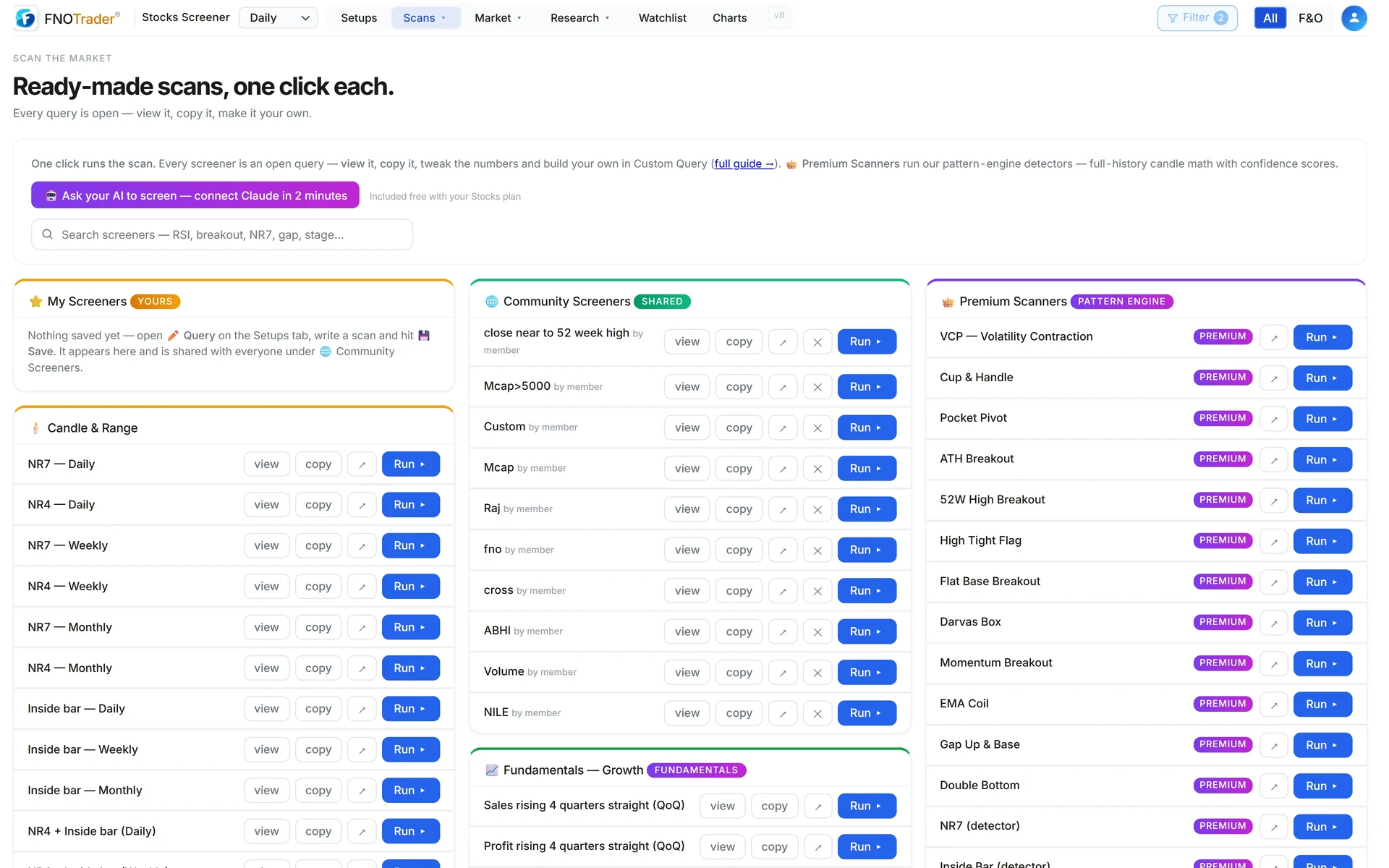The image size is (1389, 868).
Task: Delete the Mcap>5000 community screener
Action: pos(817,387)
